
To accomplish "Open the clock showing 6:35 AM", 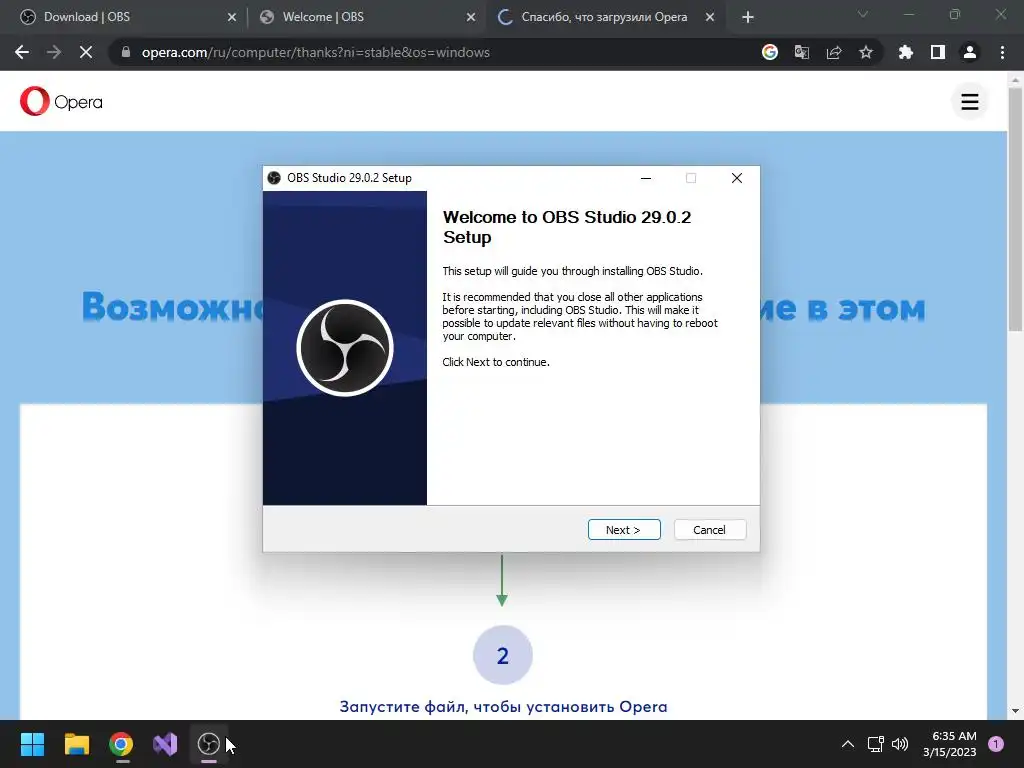I will (x=950, y=744).
